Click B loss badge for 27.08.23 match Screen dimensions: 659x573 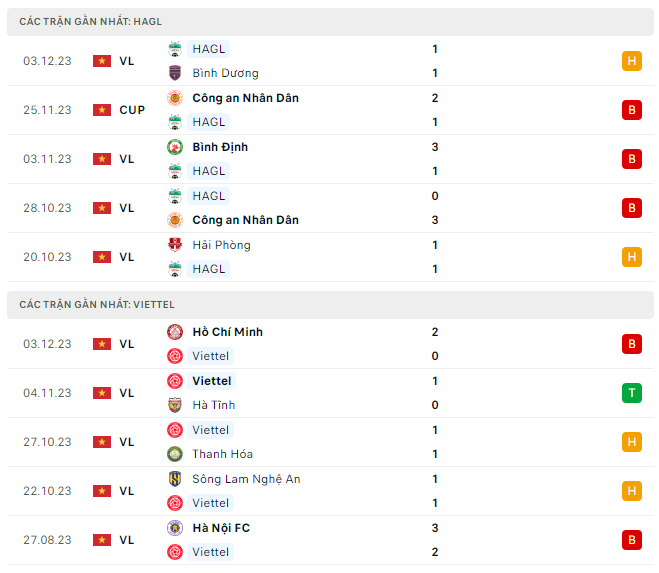[631, 540]
